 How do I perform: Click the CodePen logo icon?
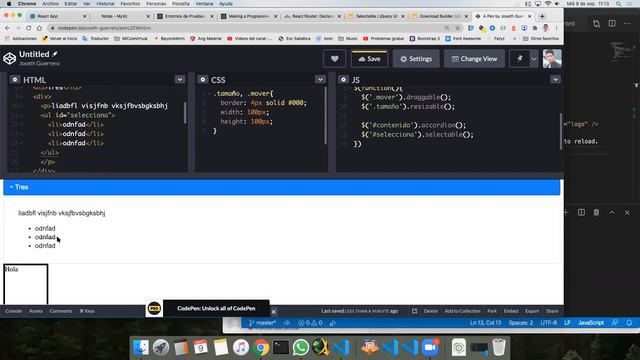(x=9, y=58)
